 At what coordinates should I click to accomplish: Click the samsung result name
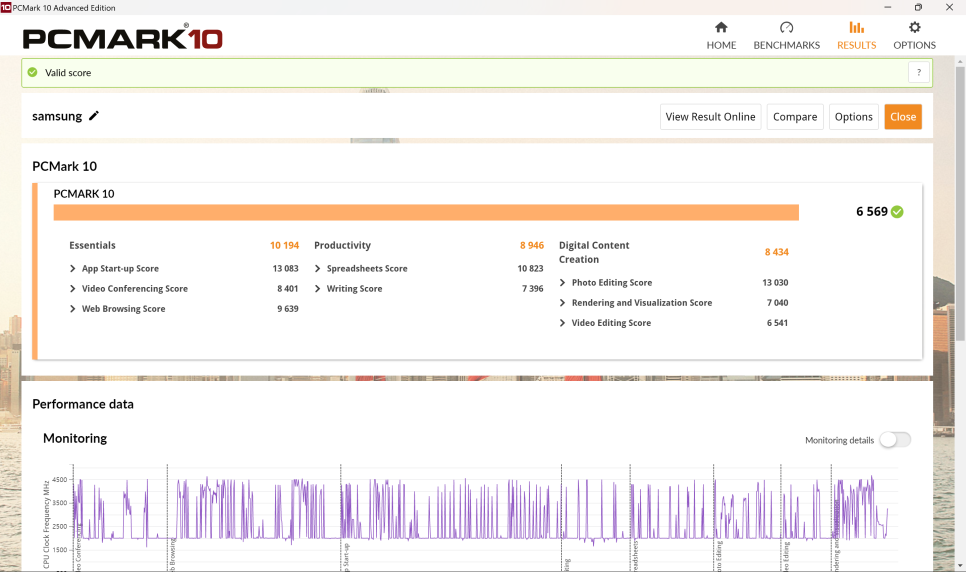[57, 116]
